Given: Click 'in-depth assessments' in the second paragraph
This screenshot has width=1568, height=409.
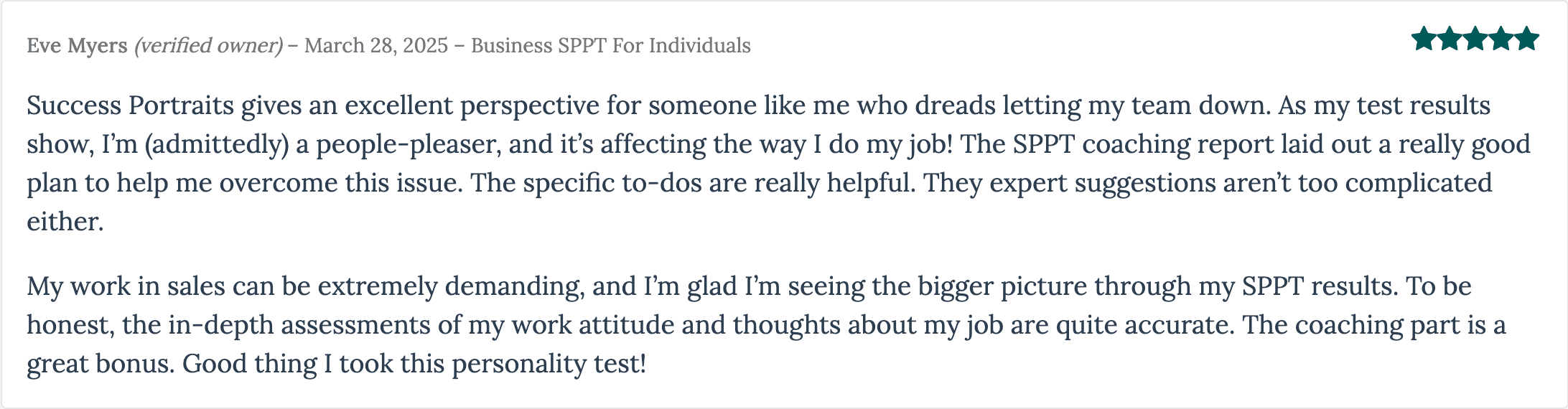Looking at the screenshot, I should coord(300,326).
